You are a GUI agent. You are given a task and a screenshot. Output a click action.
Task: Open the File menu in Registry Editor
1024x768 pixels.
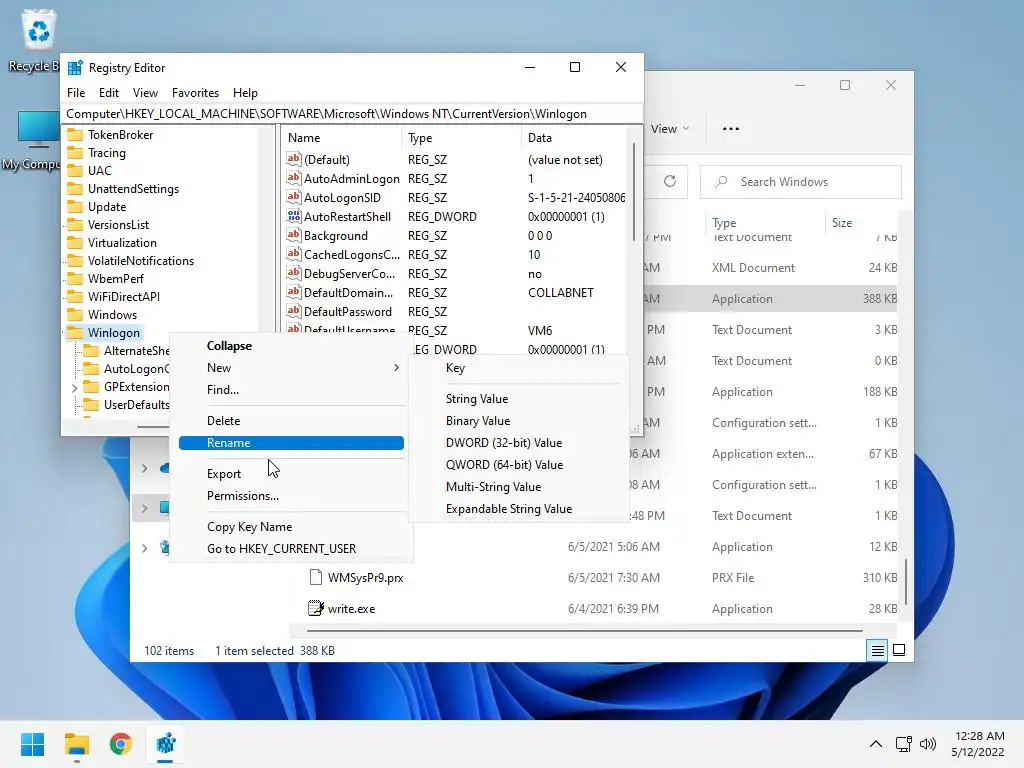pyautogui.click(x=76, y=93)
